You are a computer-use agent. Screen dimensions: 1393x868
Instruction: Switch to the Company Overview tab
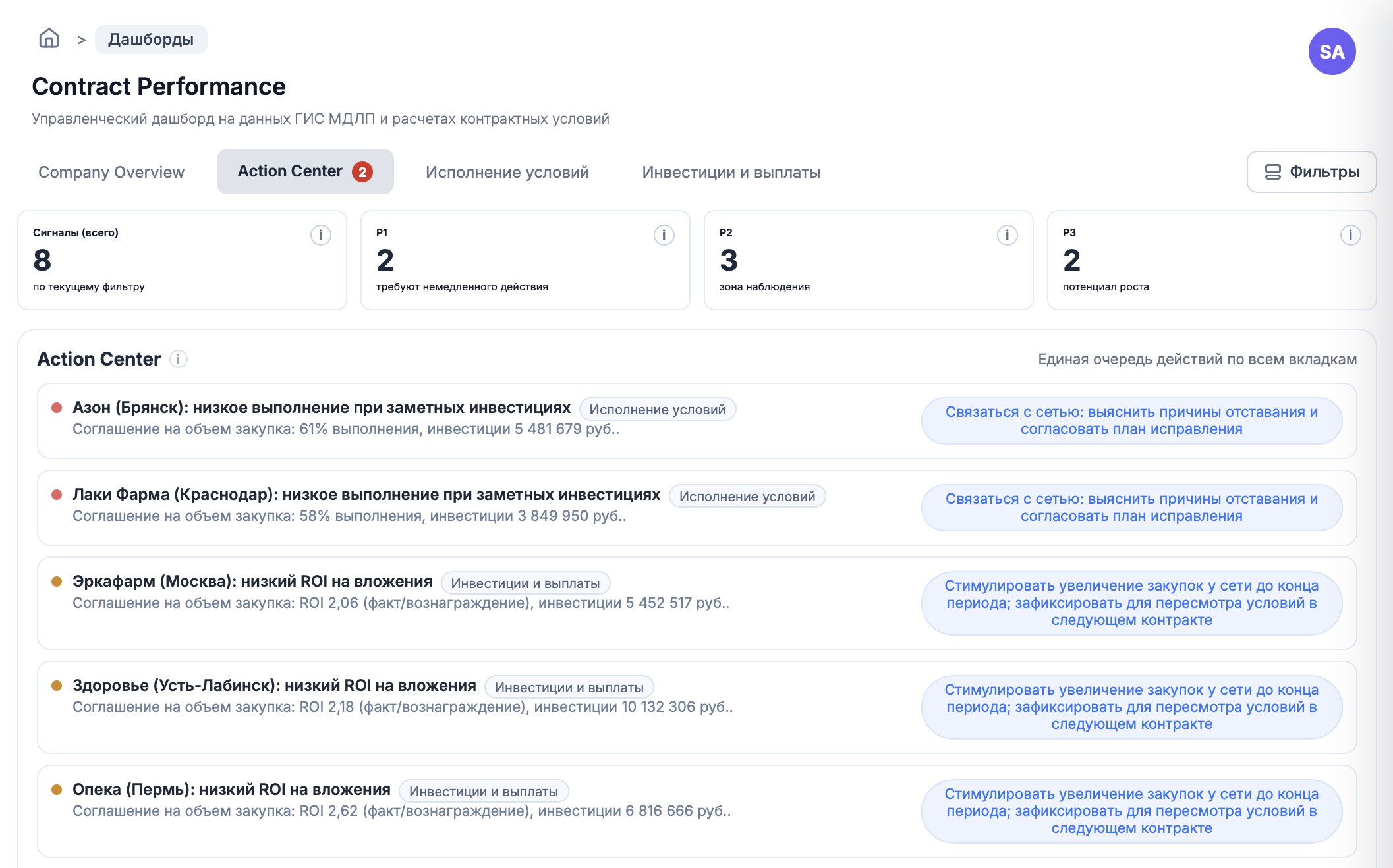(111, 172)
